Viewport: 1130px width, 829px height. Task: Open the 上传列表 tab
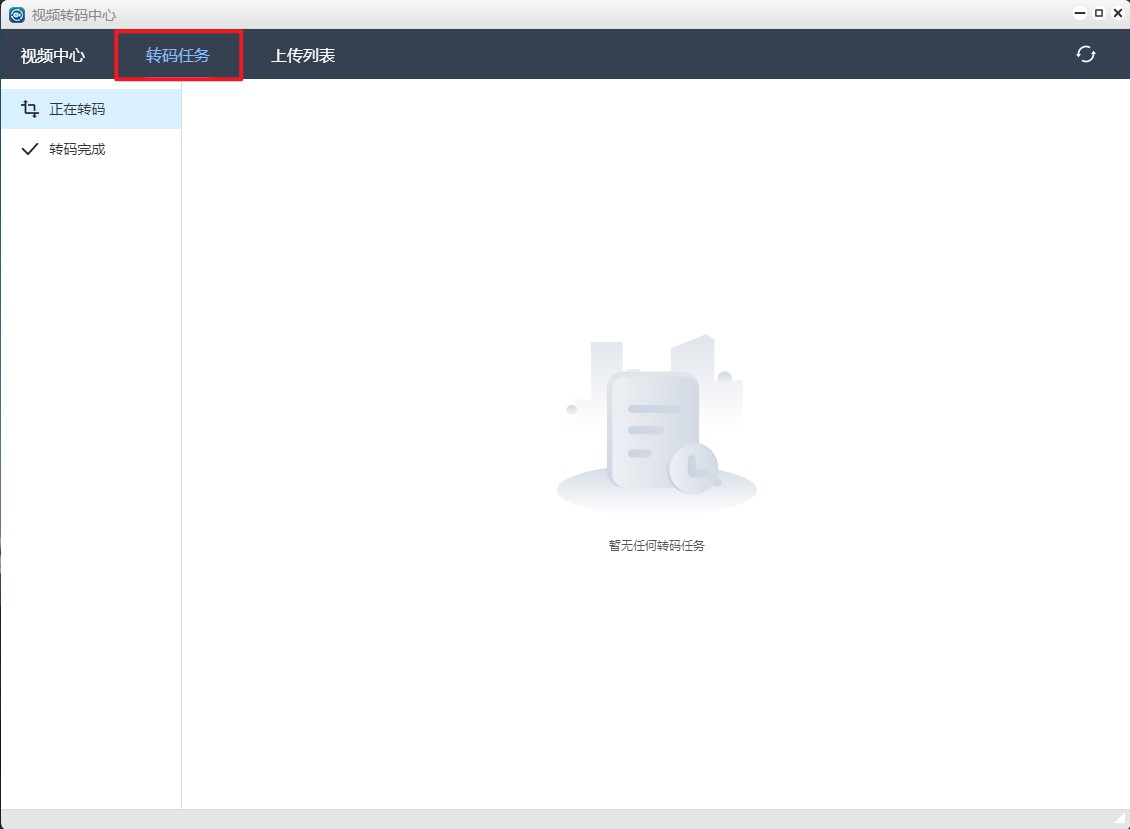(303, 55)
